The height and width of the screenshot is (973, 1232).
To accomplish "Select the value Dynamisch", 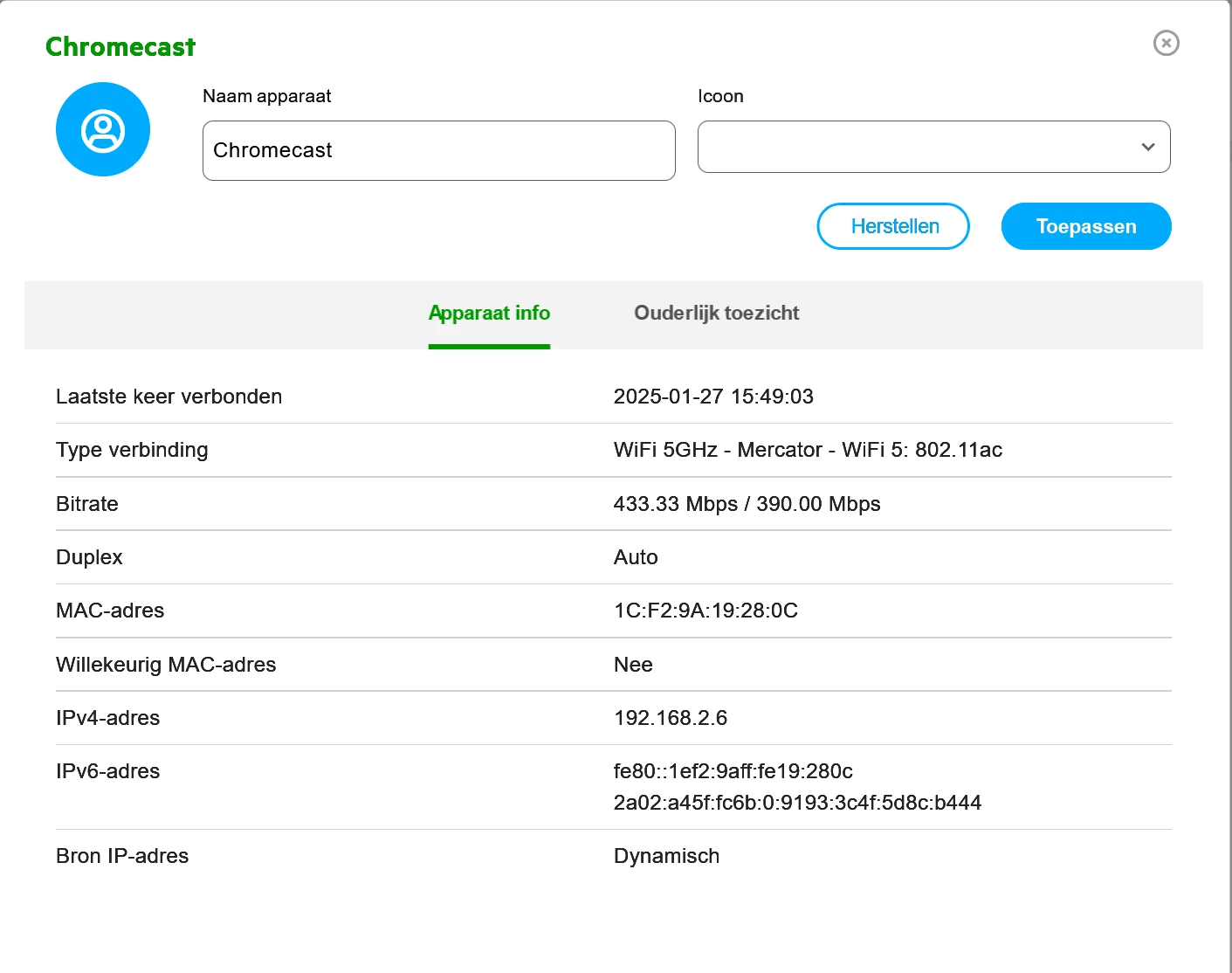I will 666,856.
